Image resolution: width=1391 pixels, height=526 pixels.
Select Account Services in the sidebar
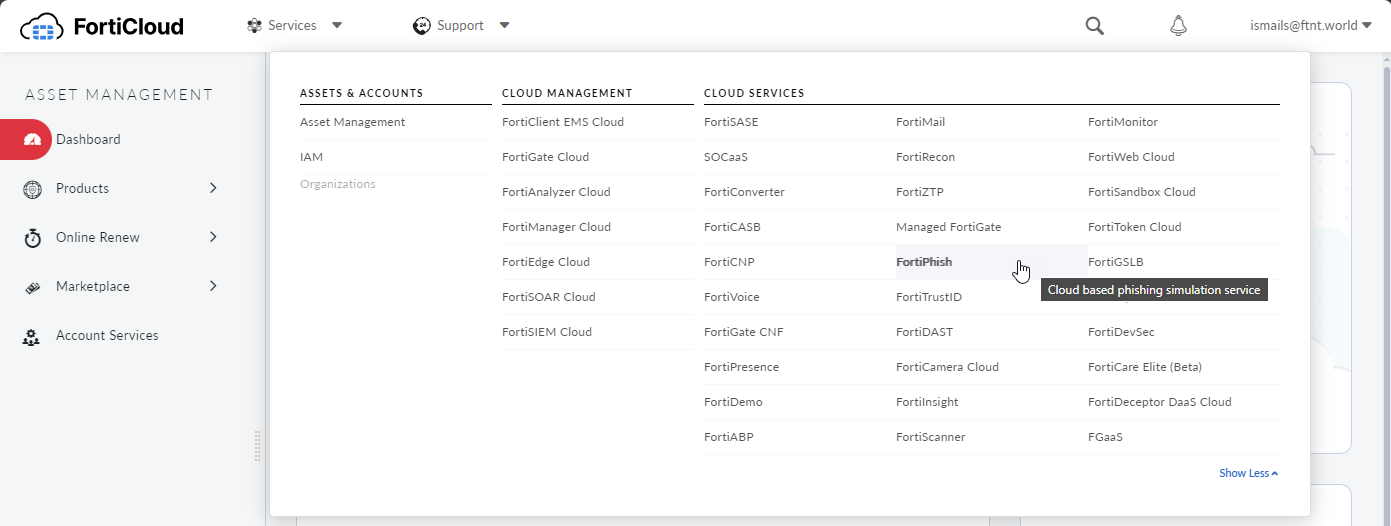[x=107, y=336]
